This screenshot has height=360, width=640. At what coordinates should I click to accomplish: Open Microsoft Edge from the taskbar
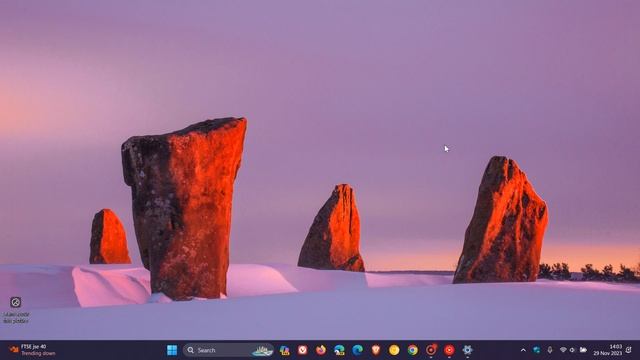358,350
